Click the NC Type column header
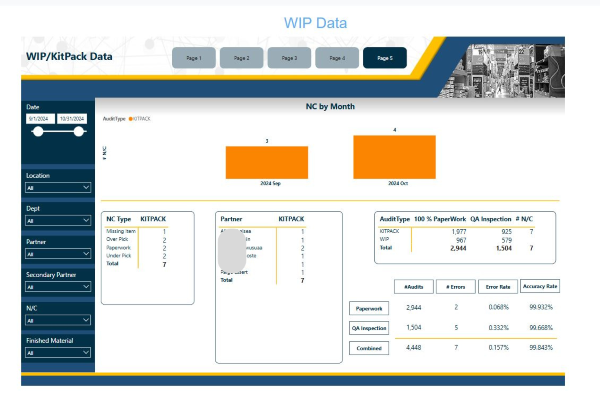 [x=119, y=219]
